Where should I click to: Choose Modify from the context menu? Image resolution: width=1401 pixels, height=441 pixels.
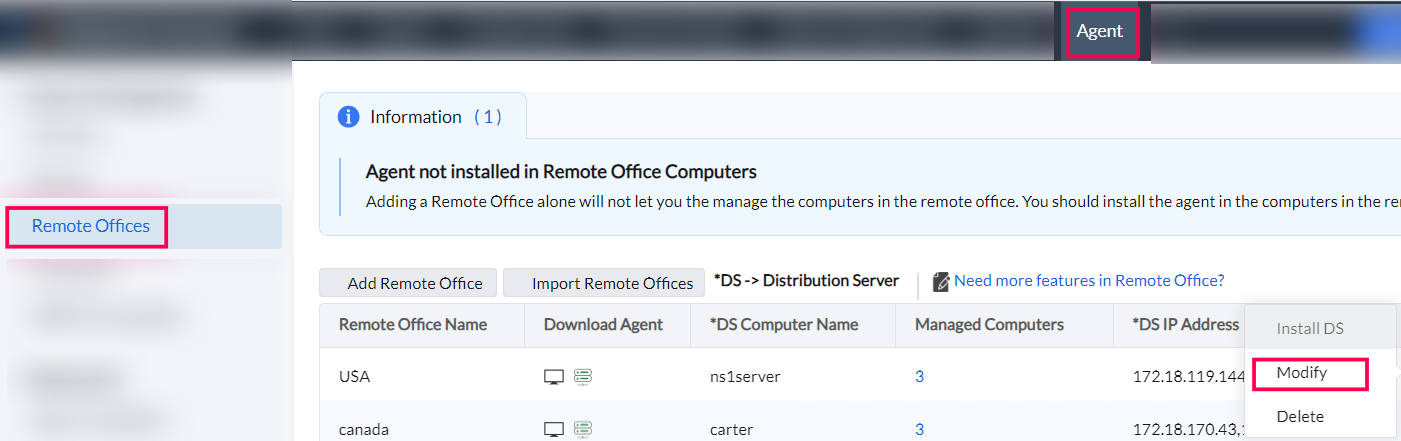1301,373
